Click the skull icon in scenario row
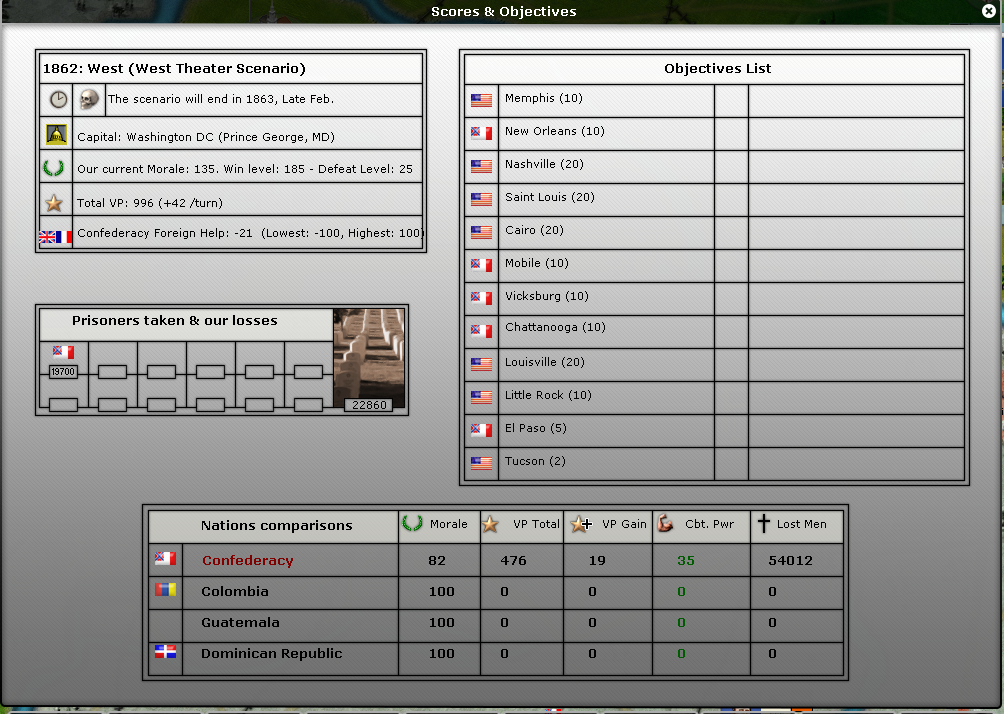This screenshot has height=714, width=1004. pyautogui.click(x=89, y=99)
